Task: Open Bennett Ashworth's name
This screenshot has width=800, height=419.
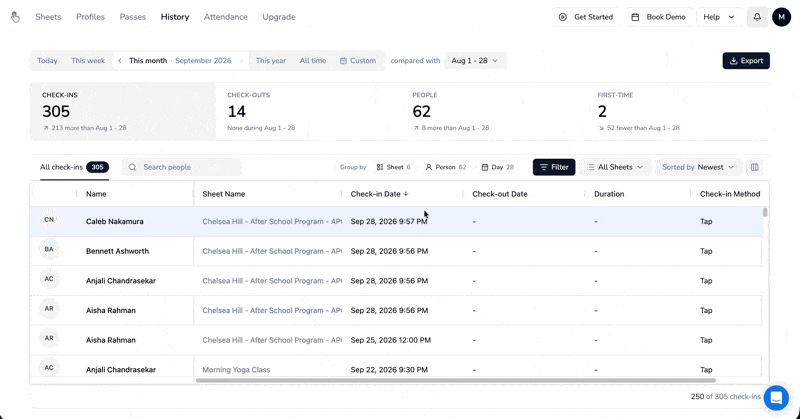Action: (117, 251)
